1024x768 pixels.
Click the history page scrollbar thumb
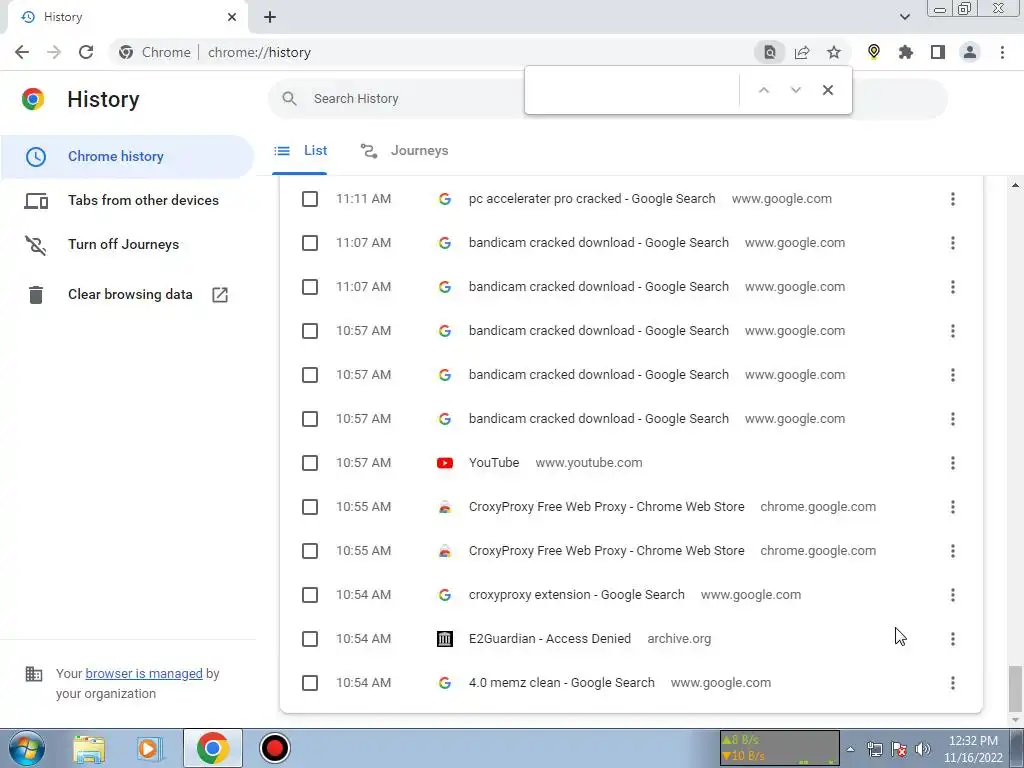[1014, 688]
